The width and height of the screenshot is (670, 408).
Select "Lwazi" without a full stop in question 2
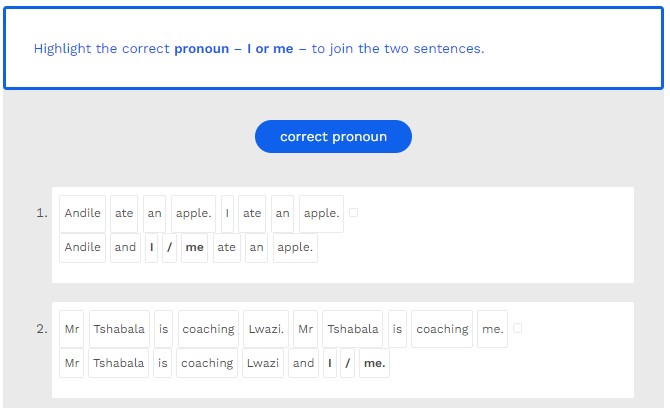pos(264,364)
